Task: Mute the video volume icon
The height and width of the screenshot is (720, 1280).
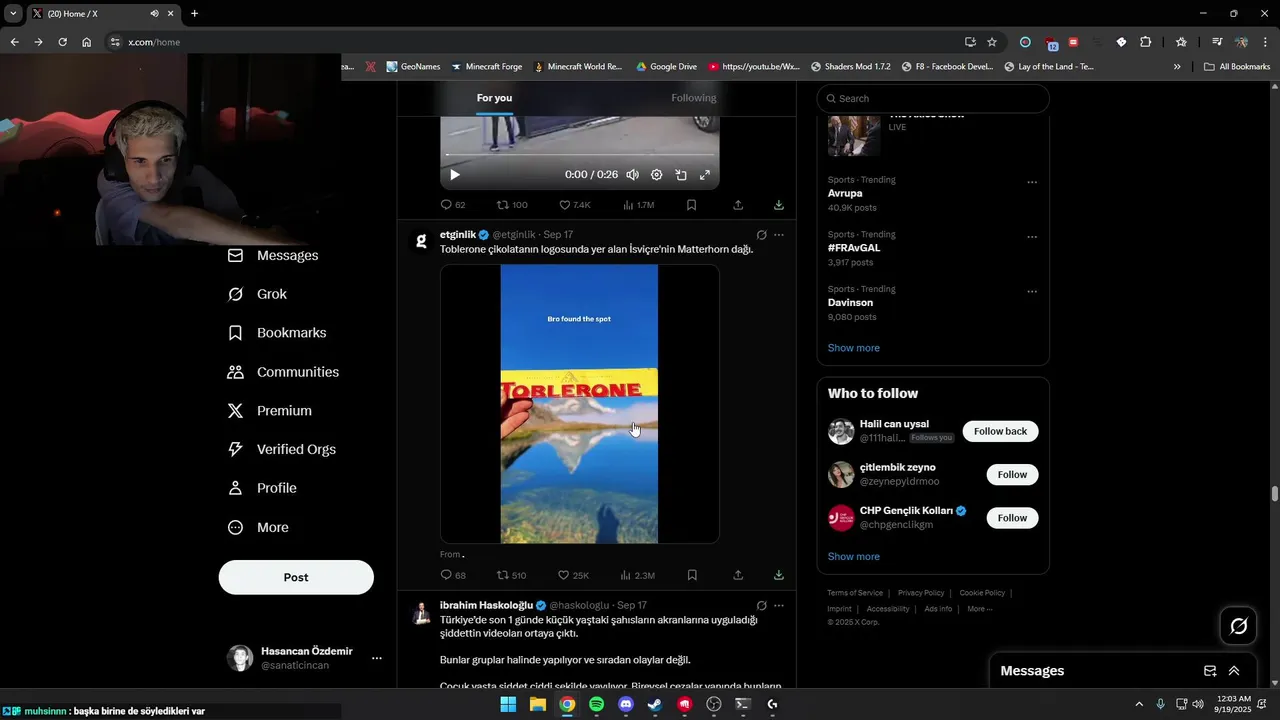Action: click(632, 175)
